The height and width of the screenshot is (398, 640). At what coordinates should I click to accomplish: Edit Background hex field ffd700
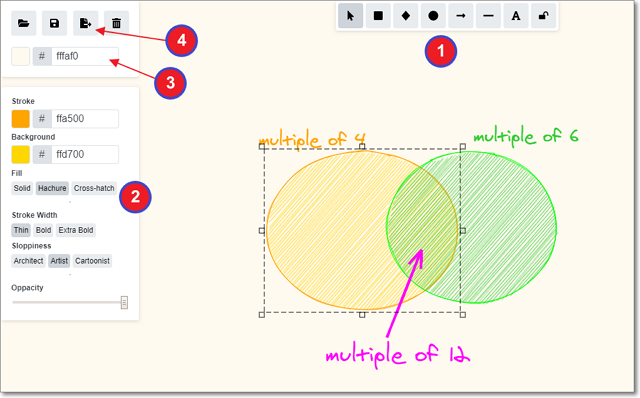[85, 155]
